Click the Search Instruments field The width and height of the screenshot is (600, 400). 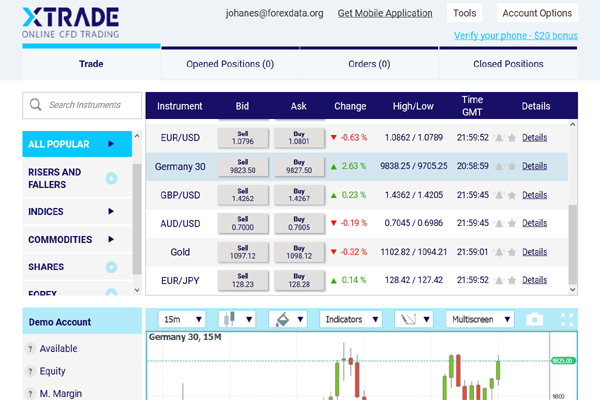coord(82,105)
